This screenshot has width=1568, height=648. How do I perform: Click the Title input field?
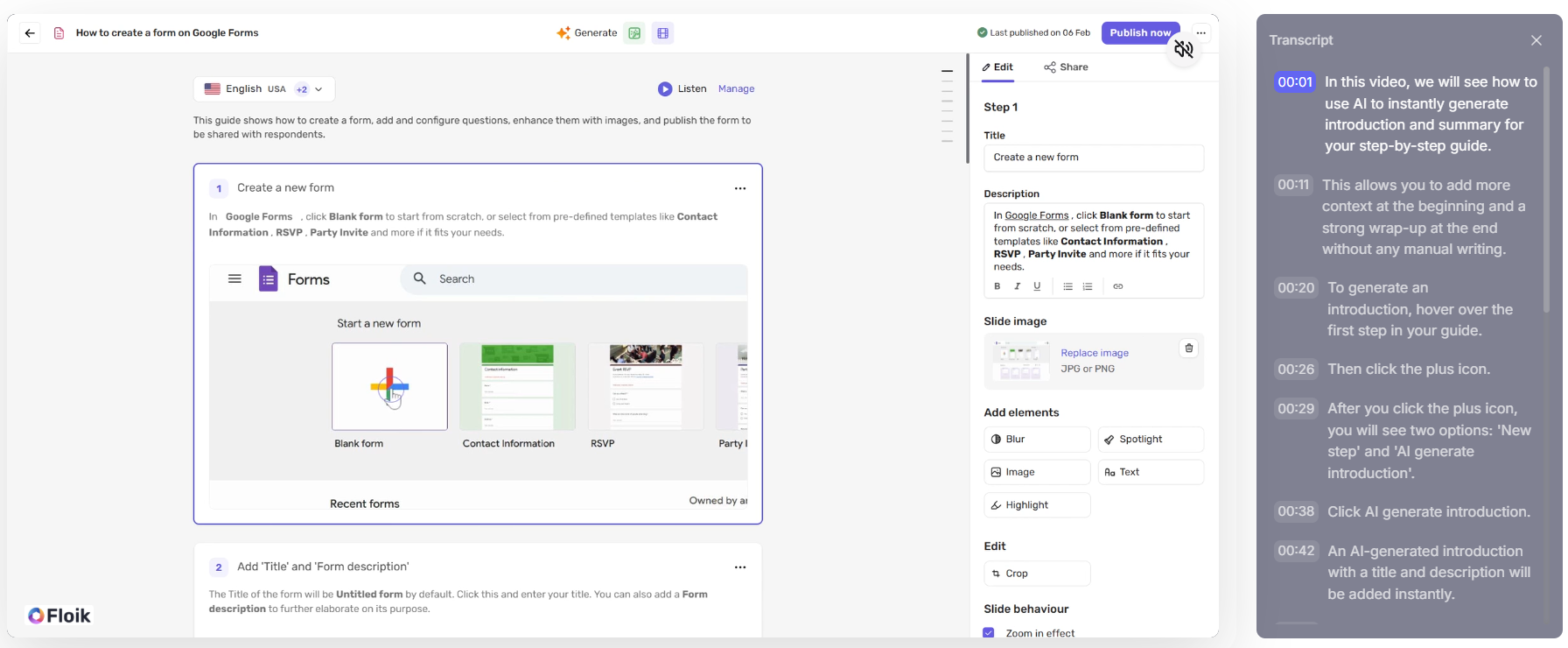pyautogui.click(x=1094, y=158)
